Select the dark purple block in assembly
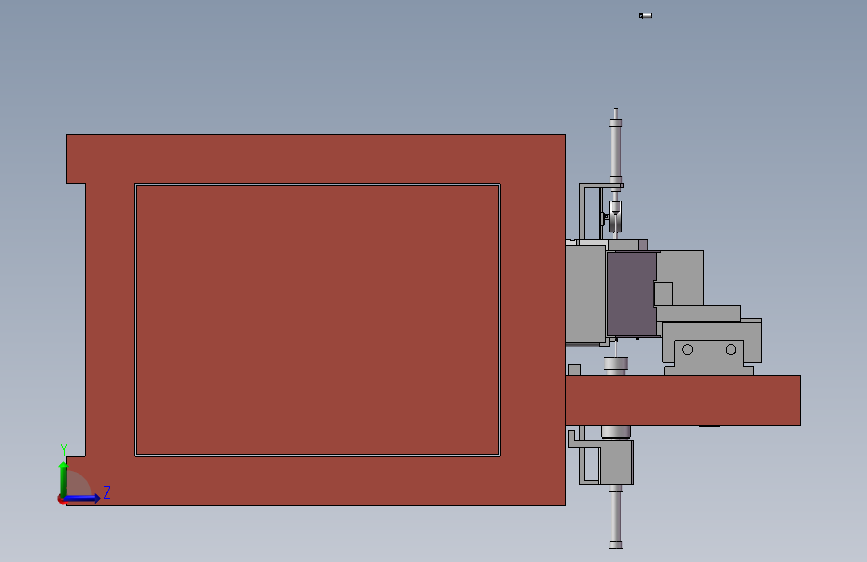Screen dimensions: 867x562 pos(632,294)
